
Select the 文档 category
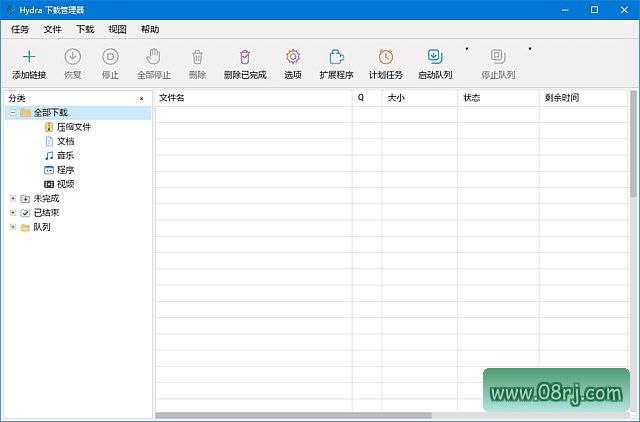click(x=65, y=141)
